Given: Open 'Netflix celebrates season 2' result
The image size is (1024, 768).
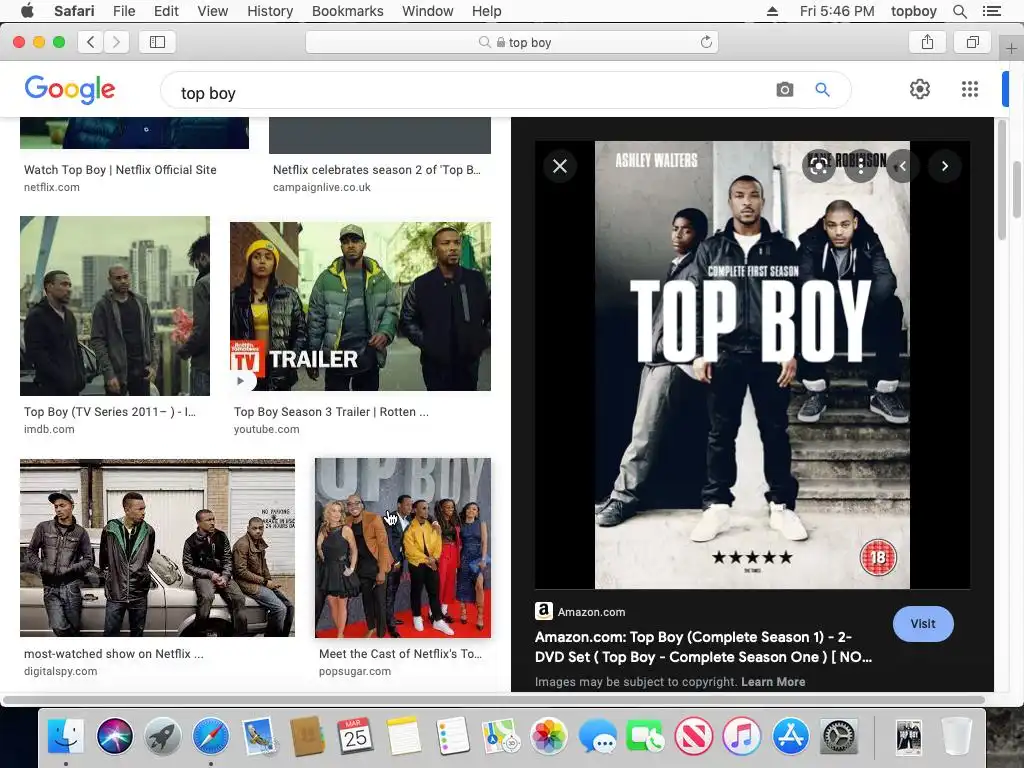Looking at the screenshot, I should click(x=377, y=170).
